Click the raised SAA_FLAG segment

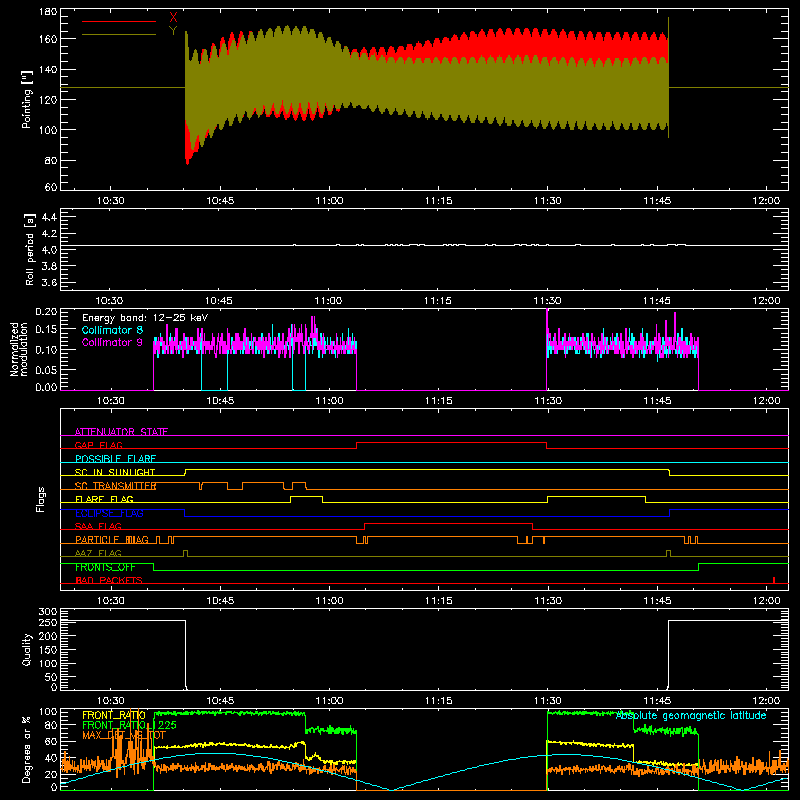coord(448,524)
